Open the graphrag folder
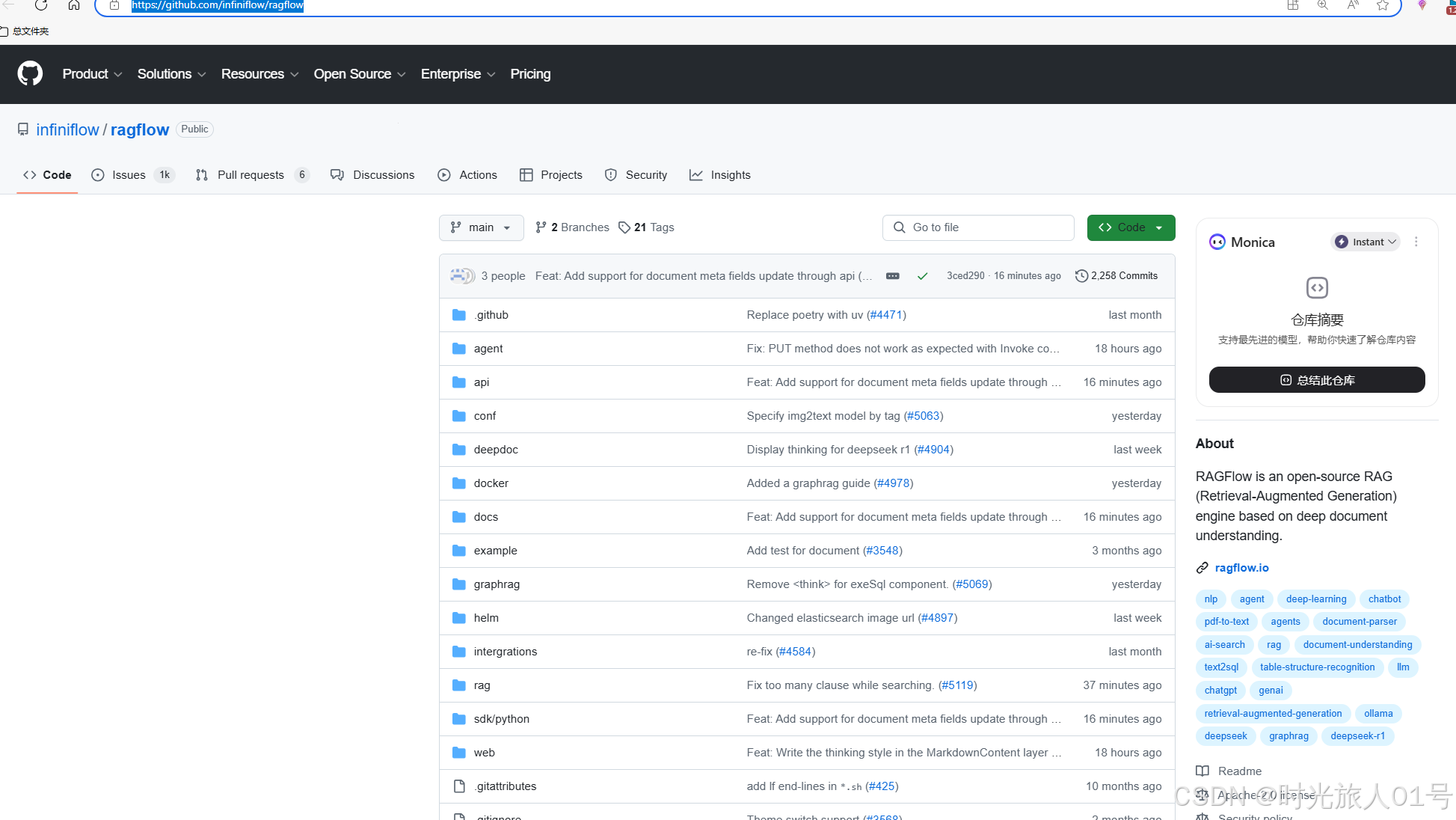This screenshot has width=1456, height=820. click(497, 584)
